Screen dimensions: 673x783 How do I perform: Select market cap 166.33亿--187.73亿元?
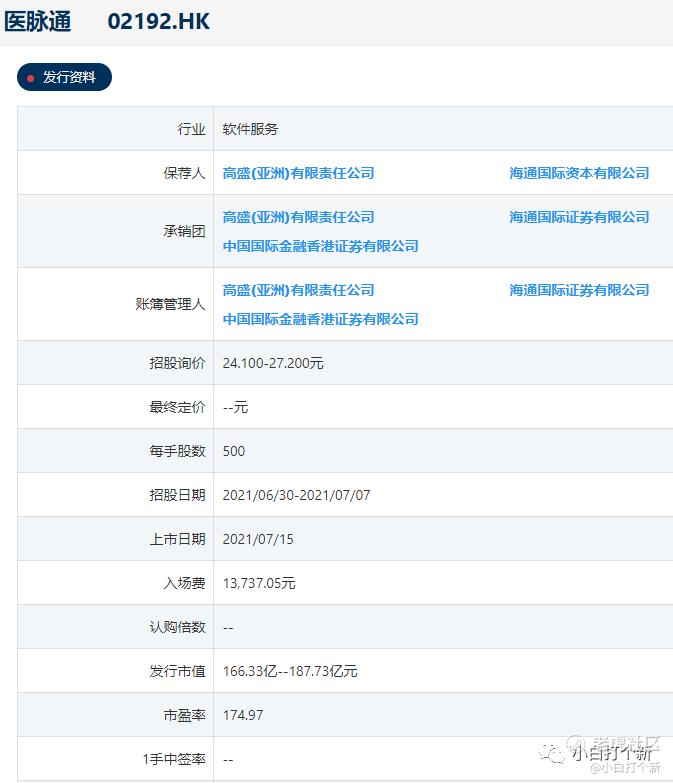click(290, 671)
